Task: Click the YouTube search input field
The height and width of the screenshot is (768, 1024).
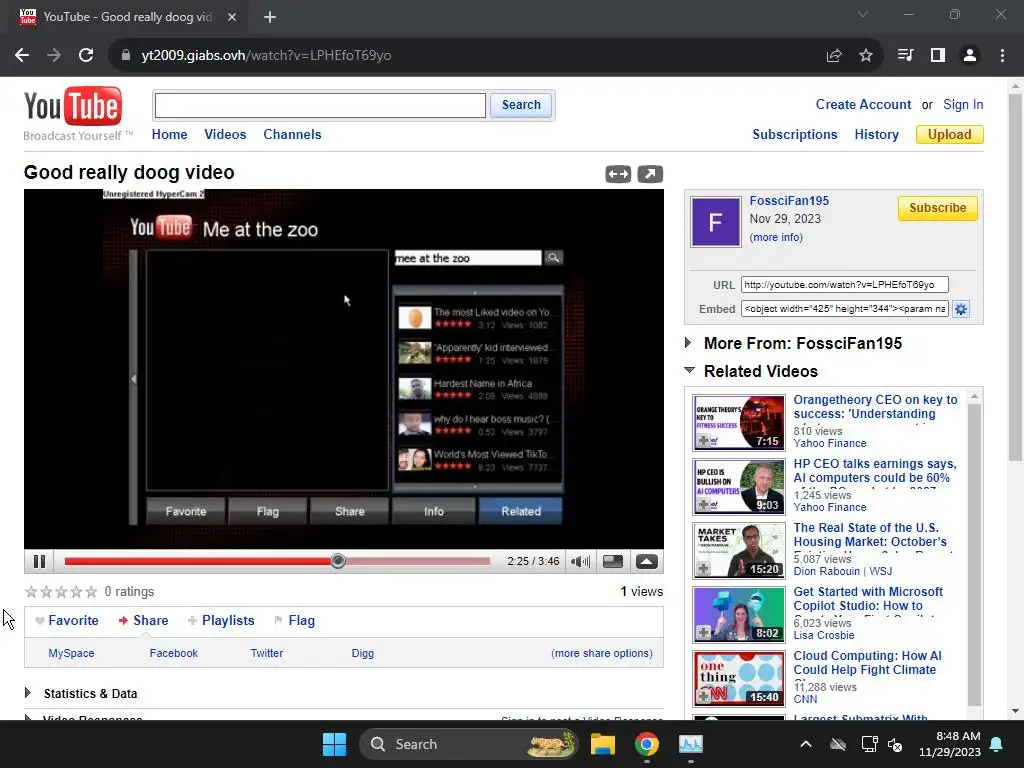Action: [x=320, y=105]
